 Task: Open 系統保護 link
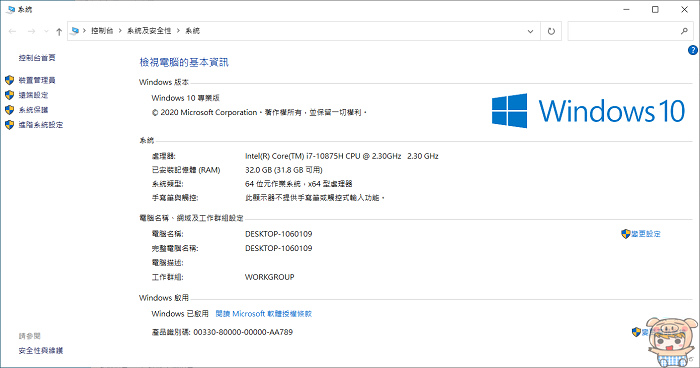(33, 110)
